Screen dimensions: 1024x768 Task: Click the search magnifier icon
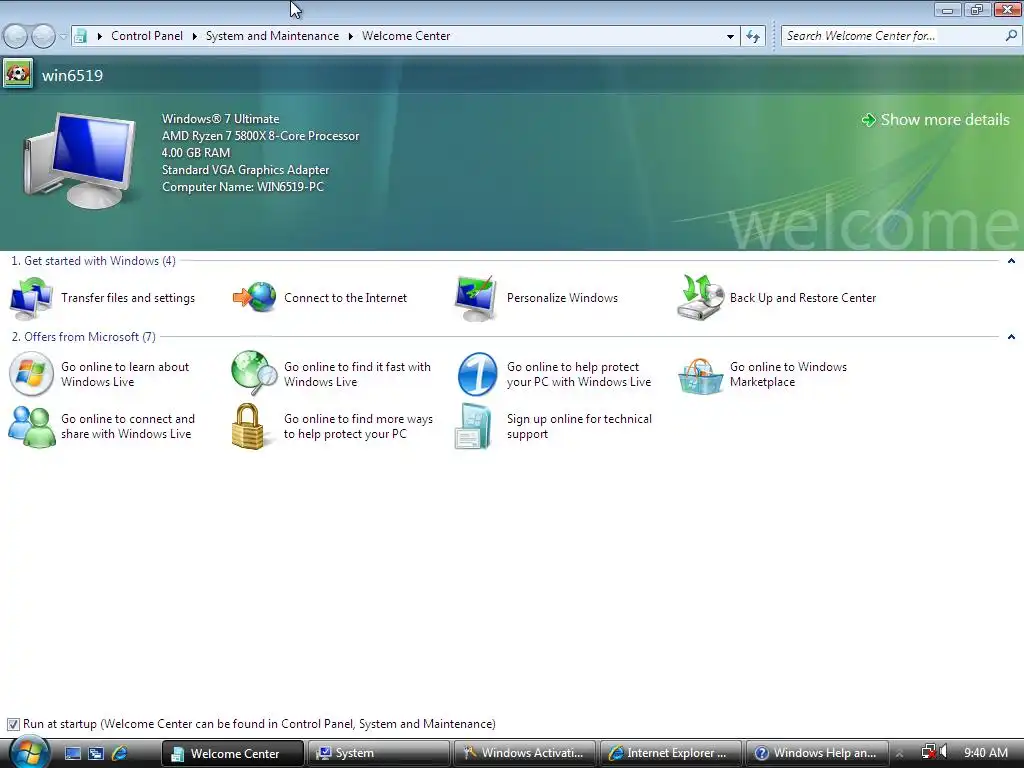[1011, 35]
